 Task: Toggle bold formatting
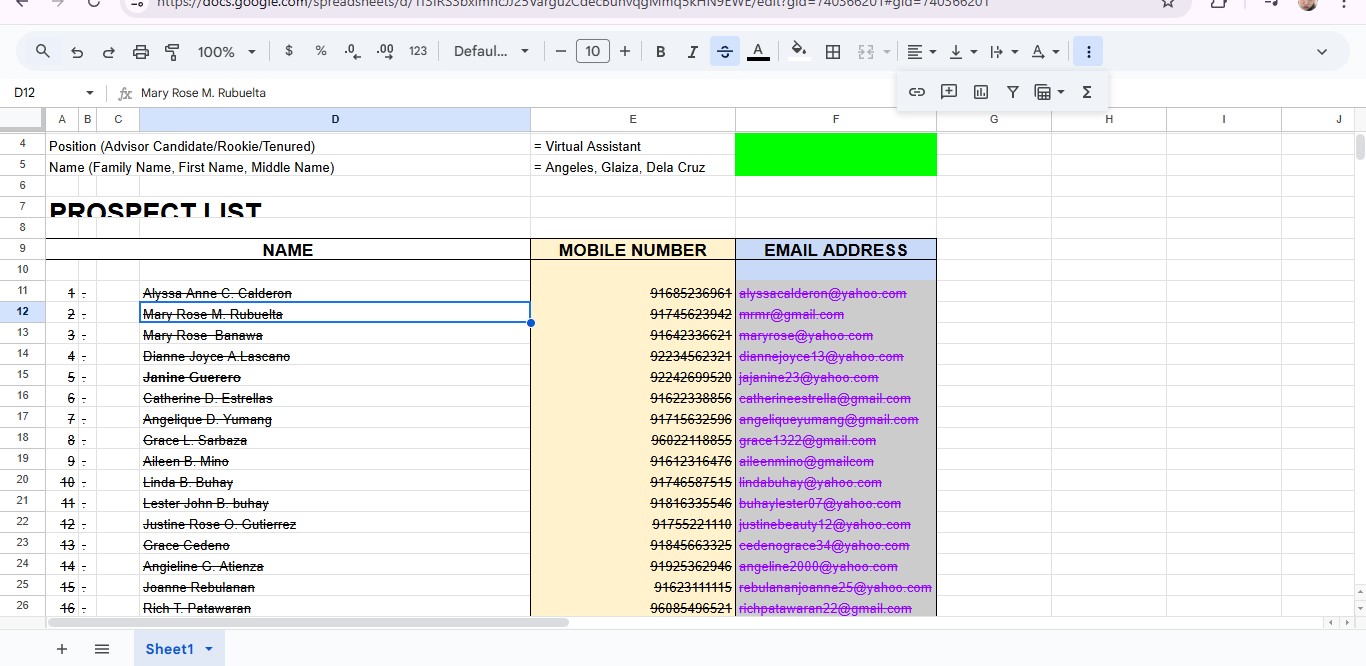pos(660,52)
